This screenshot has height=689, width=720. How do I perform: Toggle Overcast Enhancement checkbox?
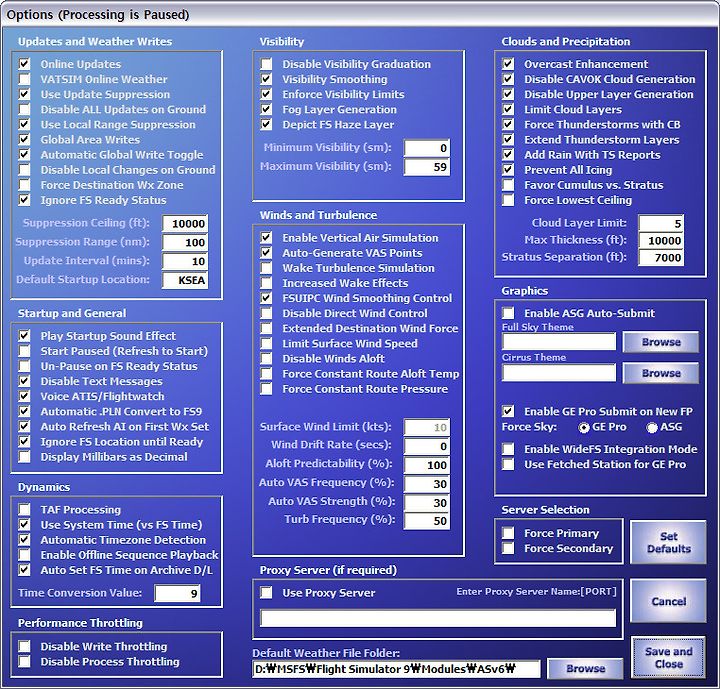pos(508,64)
